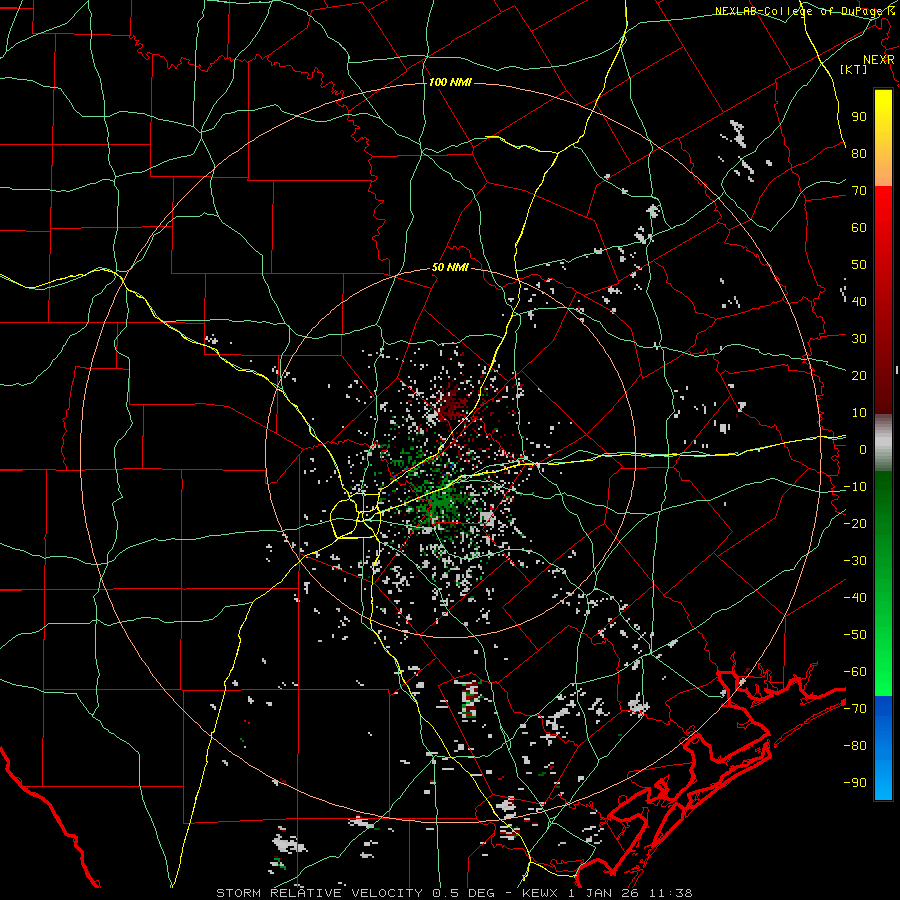The height and width of the screenshot is (900, 900).
Task: Click the NEXR label above the scale
Action: (879, 60)
